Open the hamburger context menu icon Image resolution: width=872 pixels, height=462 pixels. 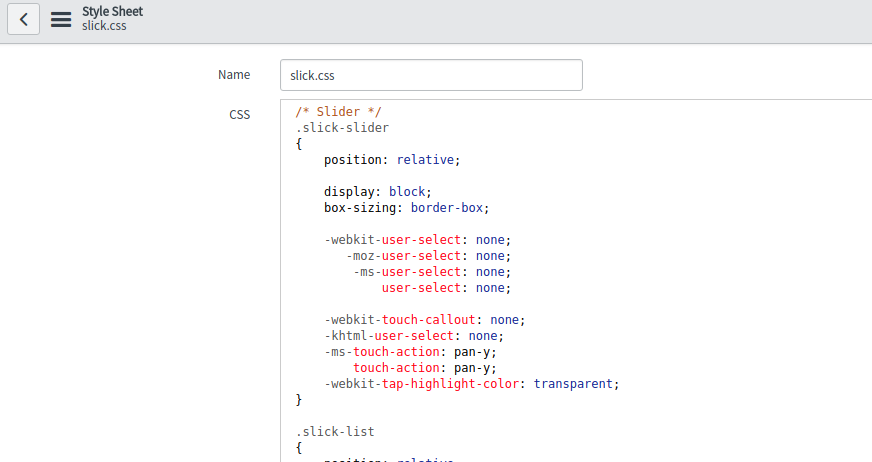tap(61, 19)
